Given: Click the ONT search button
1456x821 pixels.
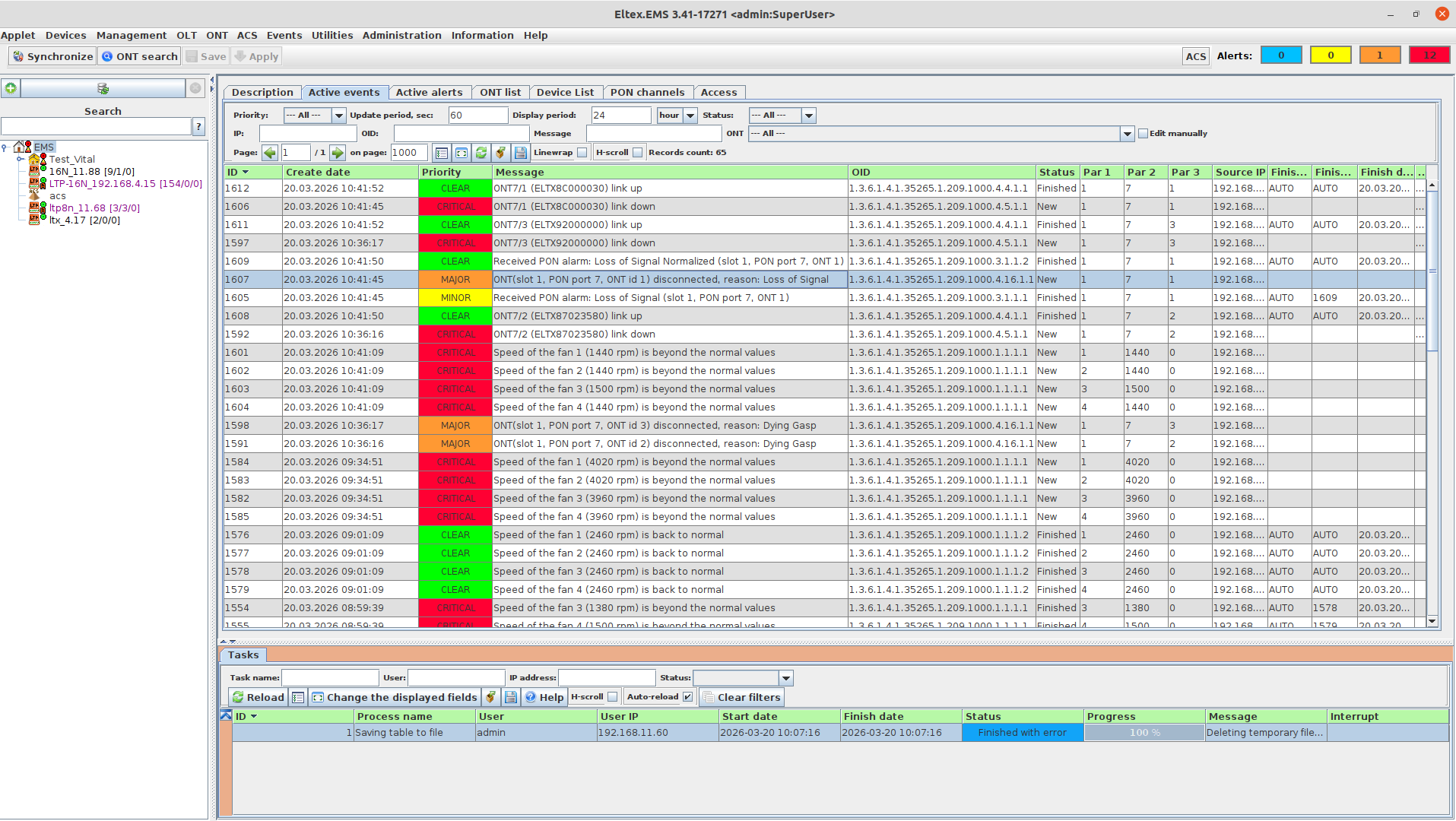Looking at the screenshot, I should click(140, 57).
